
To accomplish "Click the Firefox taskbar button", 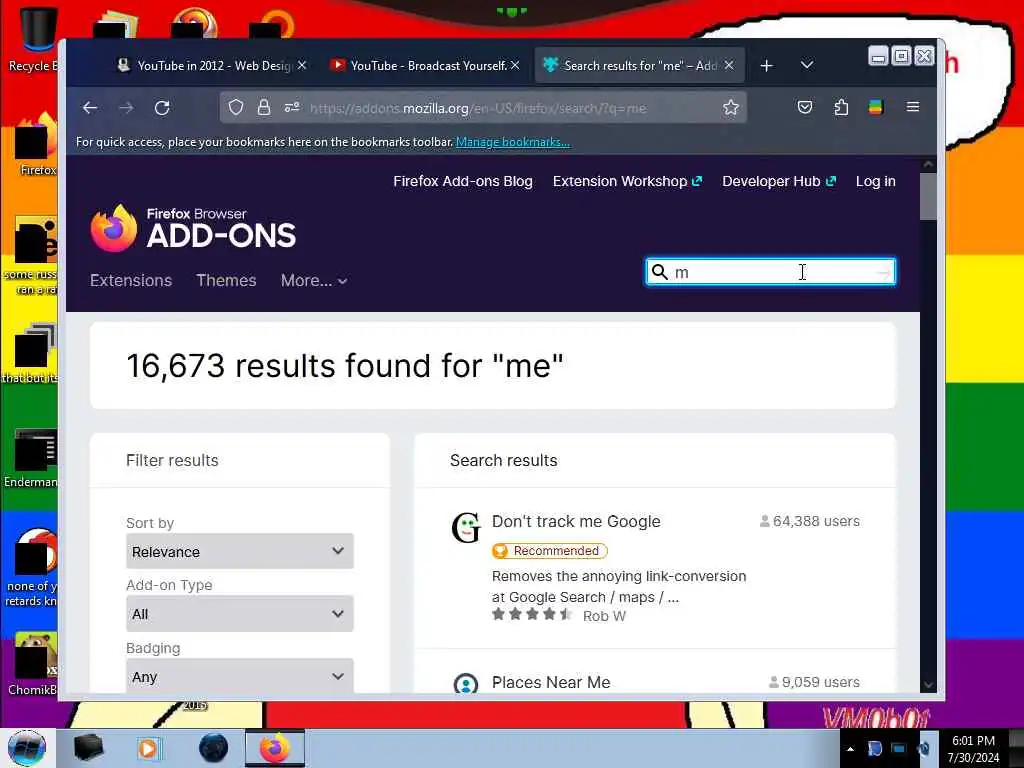I will click(275, 748).
